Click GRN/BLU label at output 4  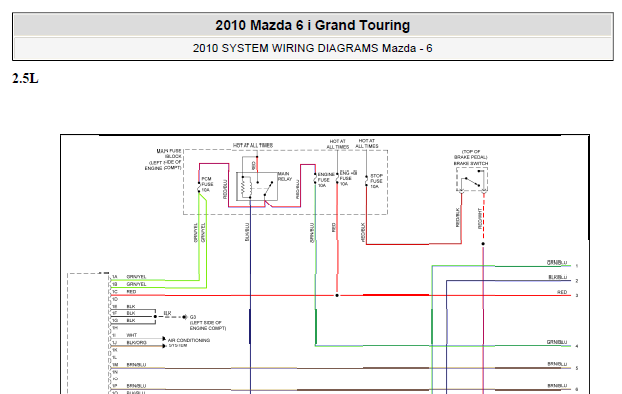click(557, 342)
